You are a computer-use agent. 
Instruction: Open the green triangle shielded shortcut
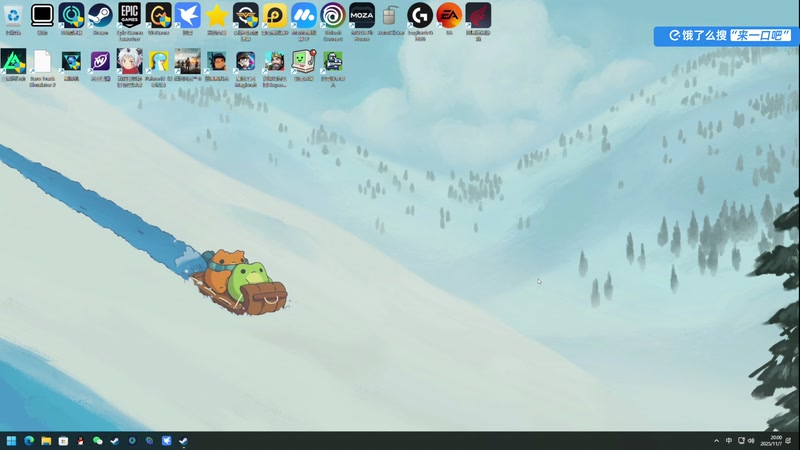click(x=13, y=62)
